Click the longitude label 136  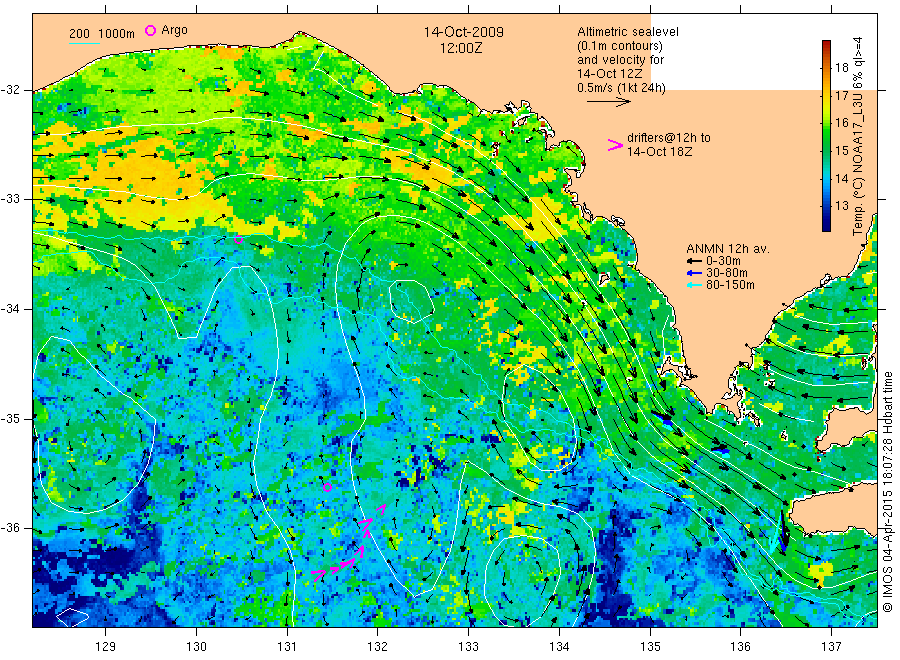(740, 647)
